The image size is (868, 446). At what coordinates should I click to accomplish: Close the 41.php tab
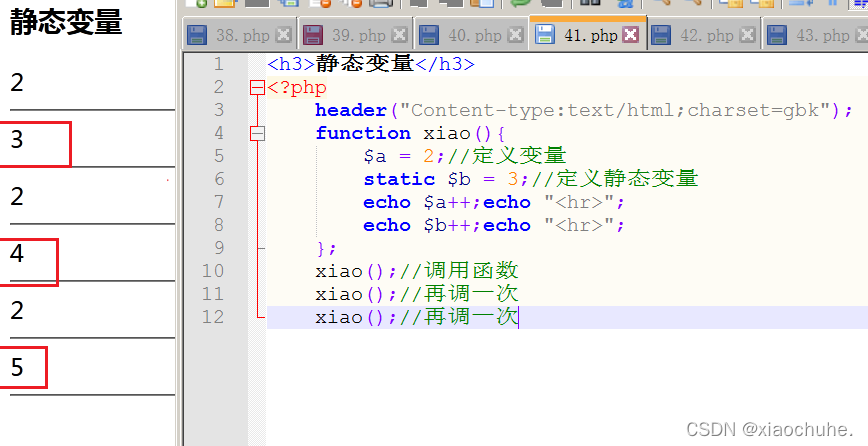tap(631, 35)
